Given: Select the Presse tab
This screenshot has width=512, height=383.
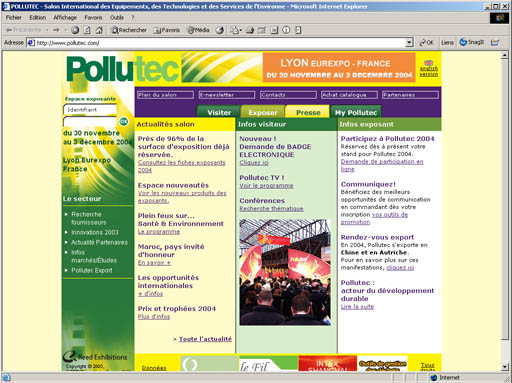Looking at the screenshot, I should (308, 112).
